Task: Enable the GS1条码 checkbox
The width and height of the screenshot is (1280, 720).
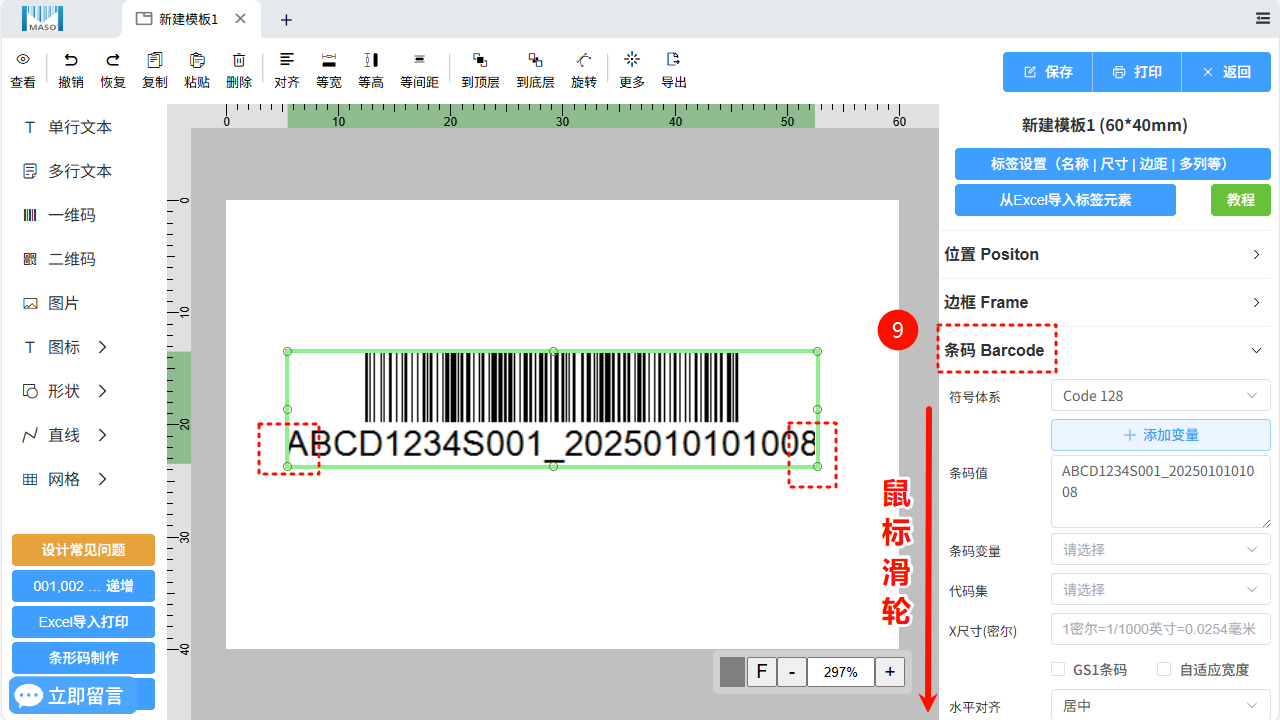Action: (1058, 669)
